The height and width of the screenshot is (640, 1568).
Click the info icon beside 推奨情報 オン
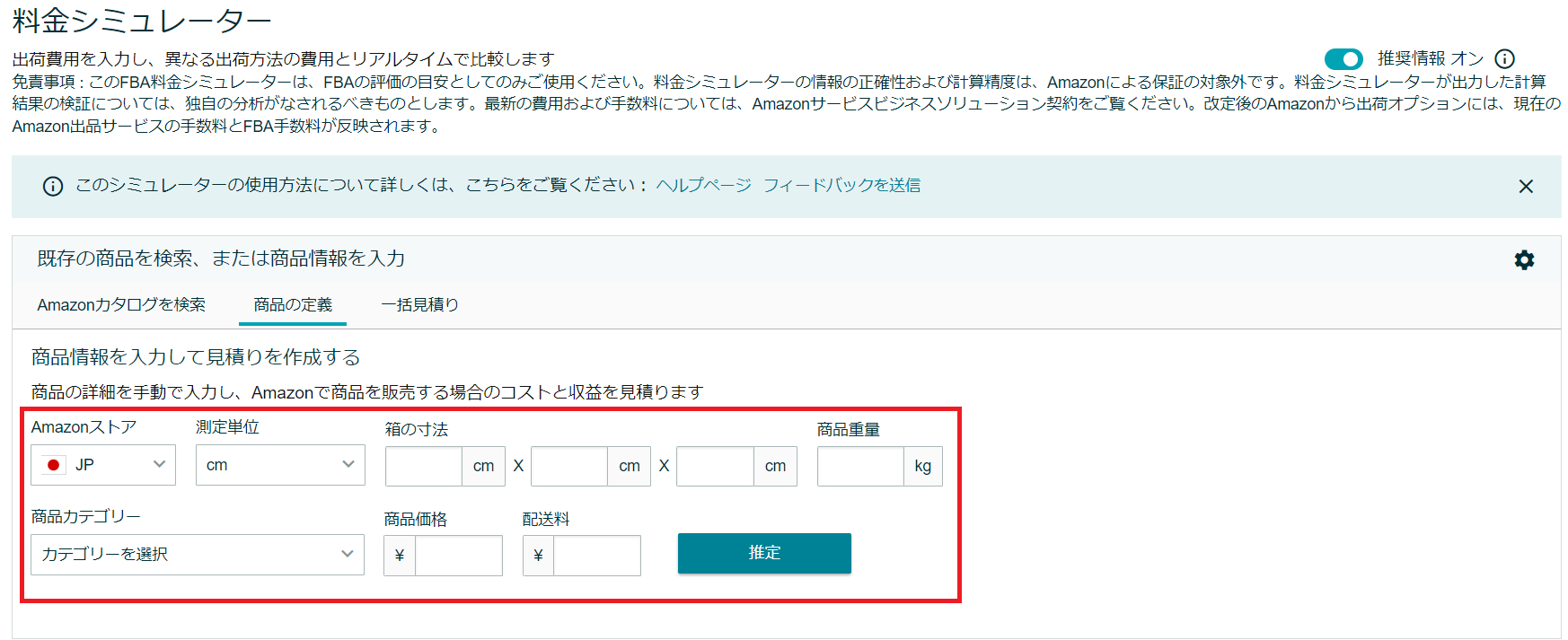coord(1505,59)
